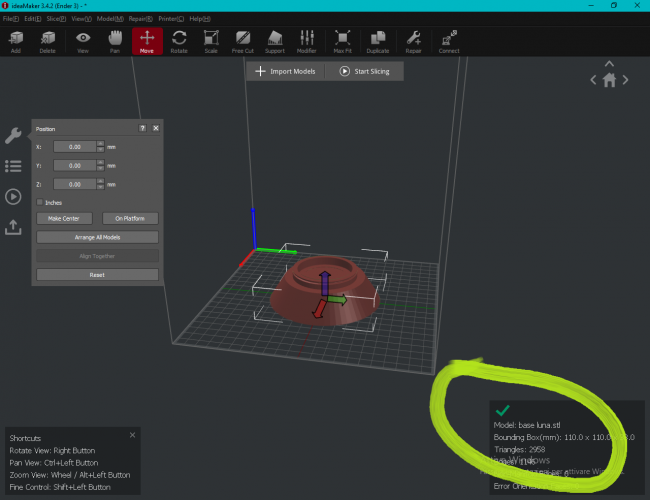Click the Duplicate model icon
Viewport: 650px width, 500px height.
377,40
